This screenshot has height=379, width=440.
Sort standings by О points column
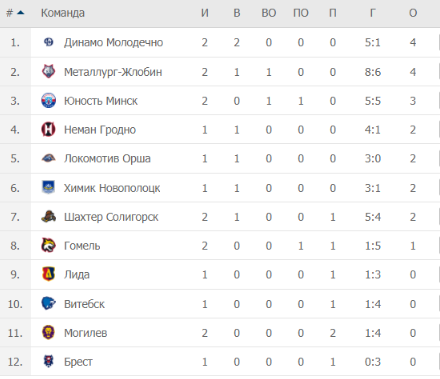click(x=413, y=13)
